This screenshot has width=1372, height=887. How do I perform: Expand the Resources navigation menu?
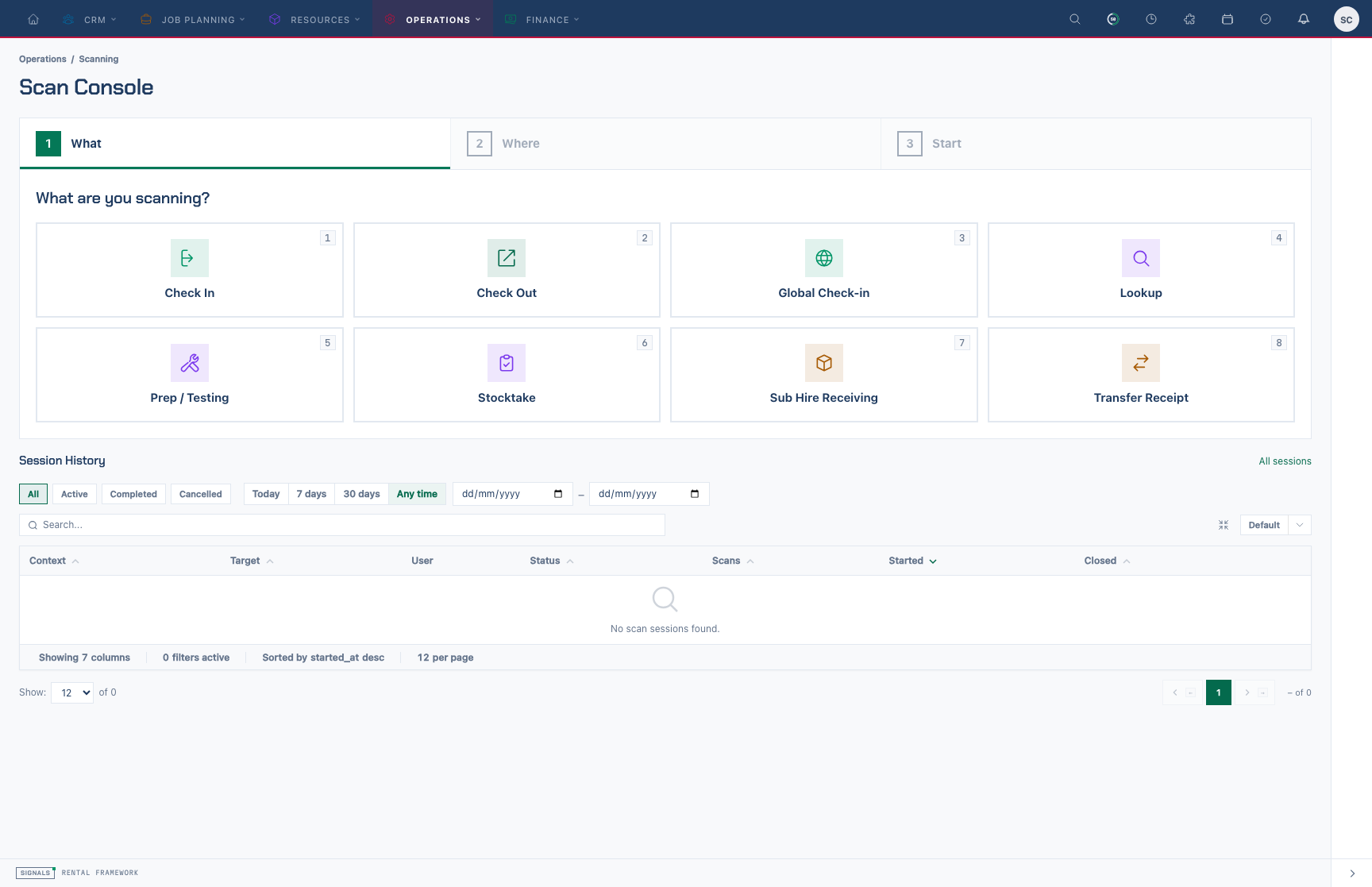pos(314,19)
